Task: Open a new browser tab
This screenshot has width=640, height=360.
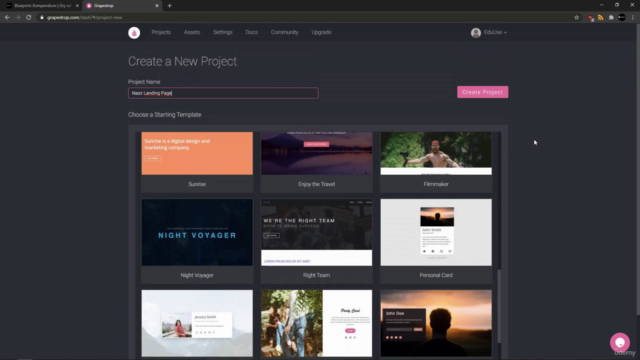Action: (x=169, y=6)
